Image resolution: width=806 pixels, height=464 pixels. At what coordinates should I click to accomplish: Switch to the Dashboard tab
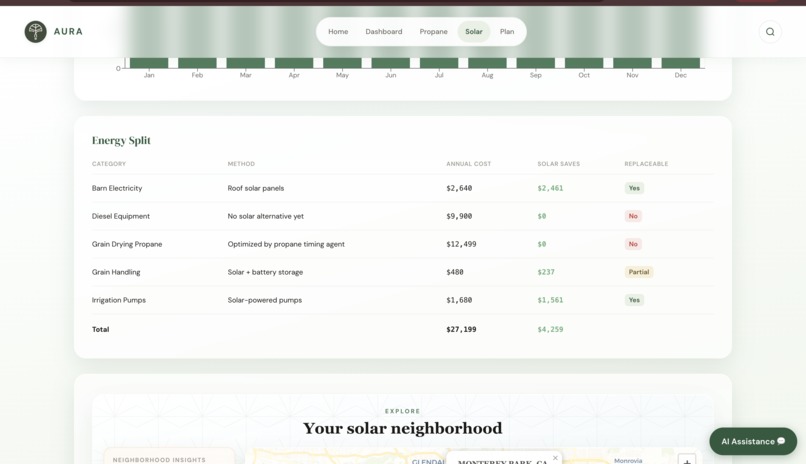pyautogui.click(x=384, y=32)
